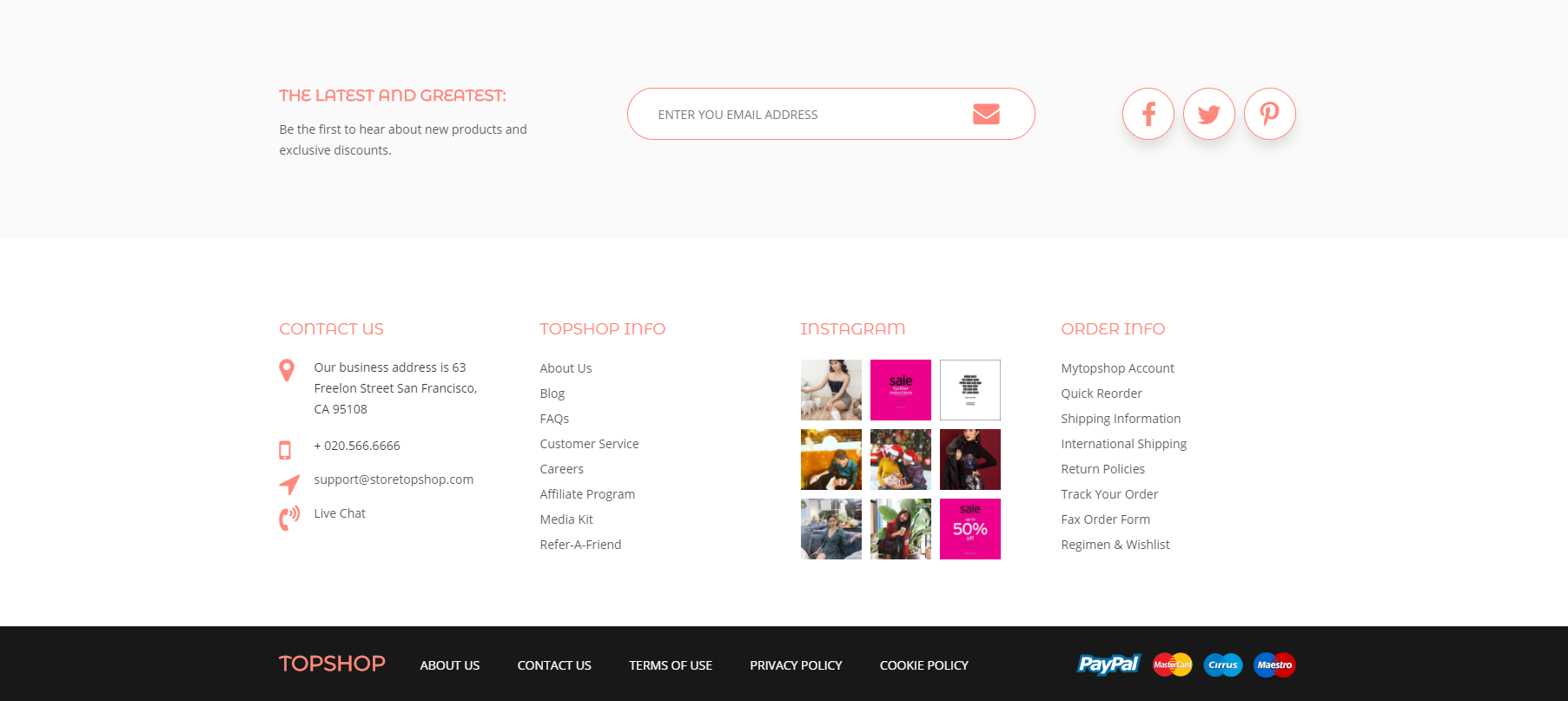Image resolution: width=1568 pixels, height=701 pixels.
Task: Open the Pinterest social icon
Action: [1269, 114]
